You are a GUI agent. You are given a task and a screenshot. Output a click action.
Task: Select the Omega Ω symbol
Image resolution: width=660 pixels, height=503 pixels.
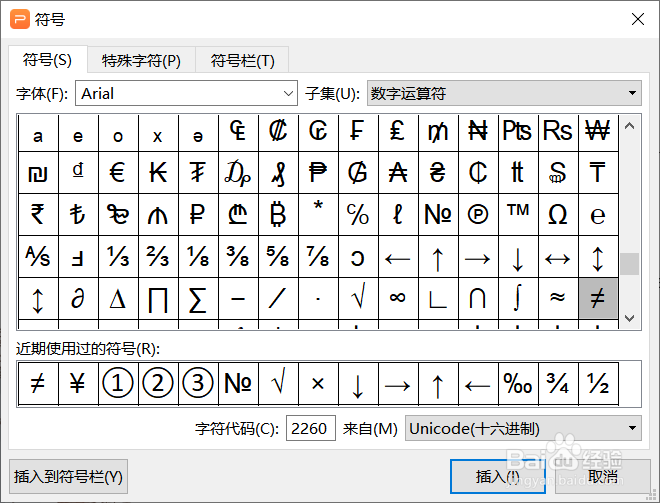(x=558, y=214)
